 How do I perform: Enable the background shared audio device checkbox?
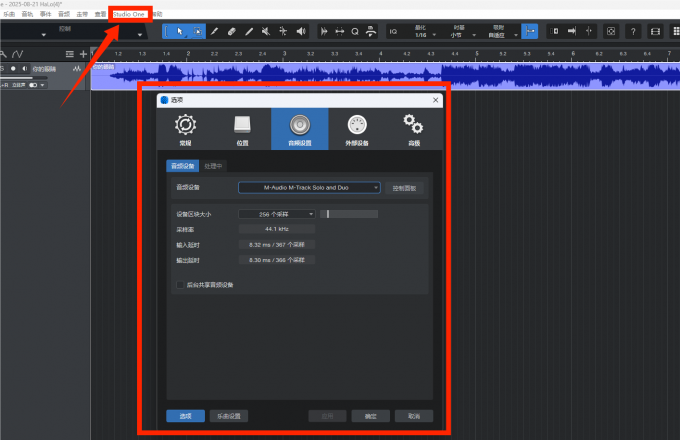click(180, 285)
